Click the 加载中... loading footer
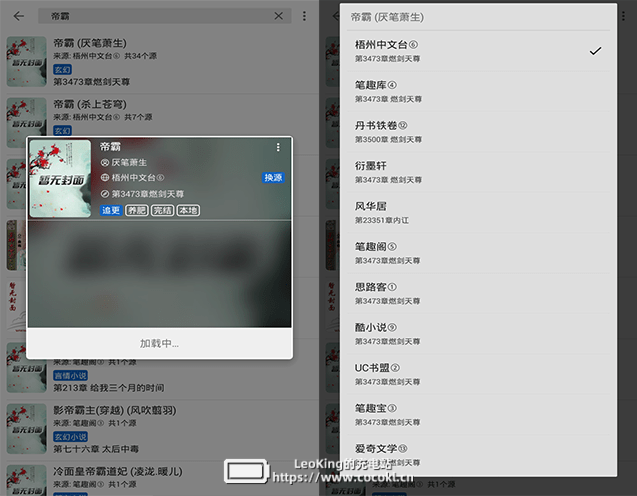Screen dimensions: 637x496 159,344
